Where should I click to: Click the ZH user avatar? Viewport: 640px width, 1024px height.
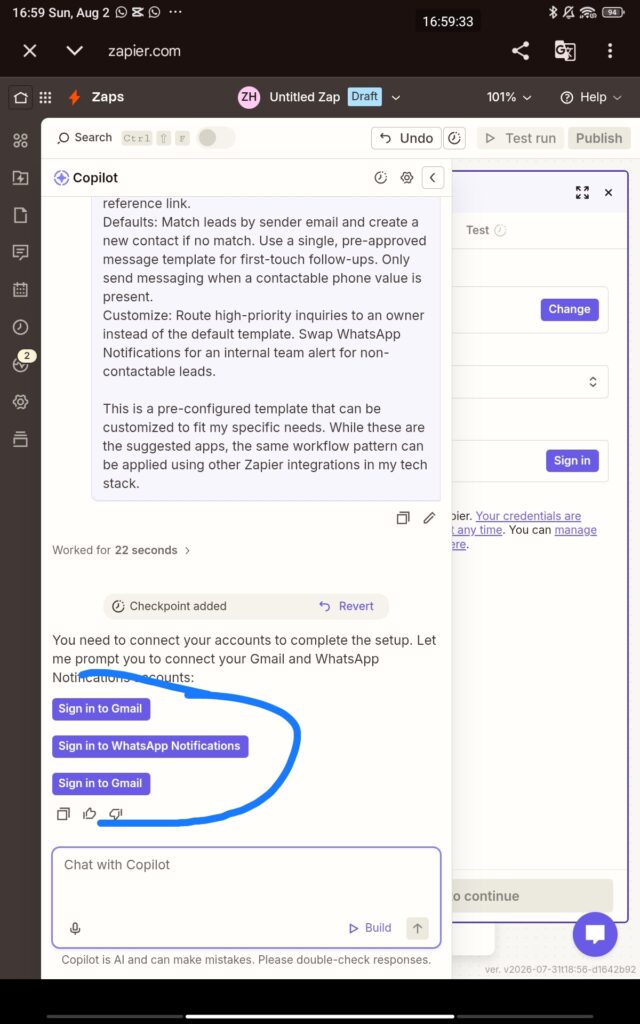click(249, 97)
